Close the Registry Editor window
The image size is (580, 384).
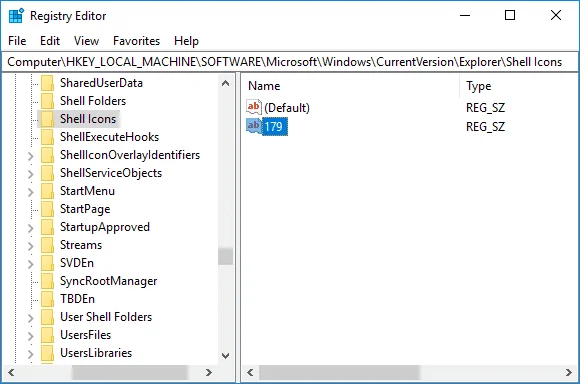556,16
